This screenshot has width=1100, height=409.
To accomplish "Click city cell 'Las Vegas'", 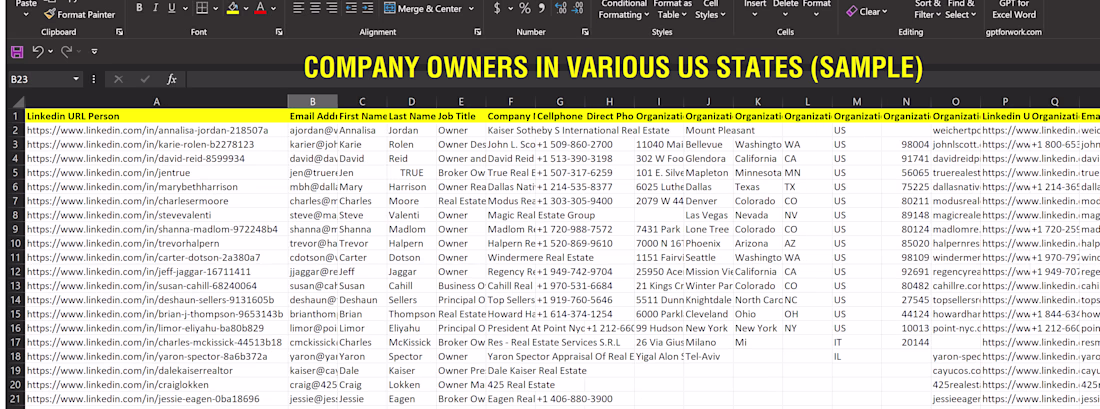I will pyautogui.click(x=707, y=215).
